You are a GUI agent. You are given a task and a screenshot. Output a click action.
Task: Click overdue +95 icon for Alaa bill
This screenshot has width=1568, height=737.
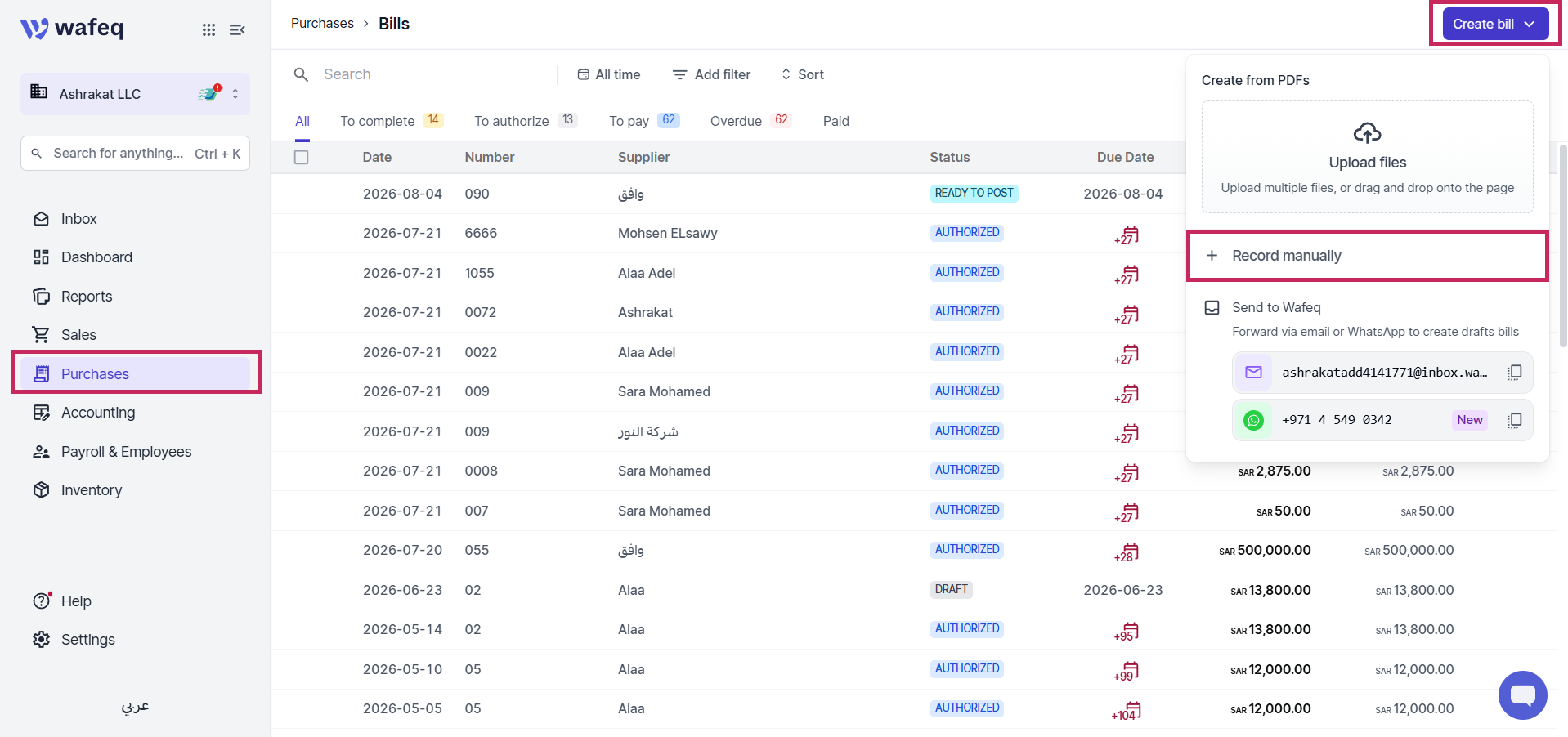(1127, 632)
